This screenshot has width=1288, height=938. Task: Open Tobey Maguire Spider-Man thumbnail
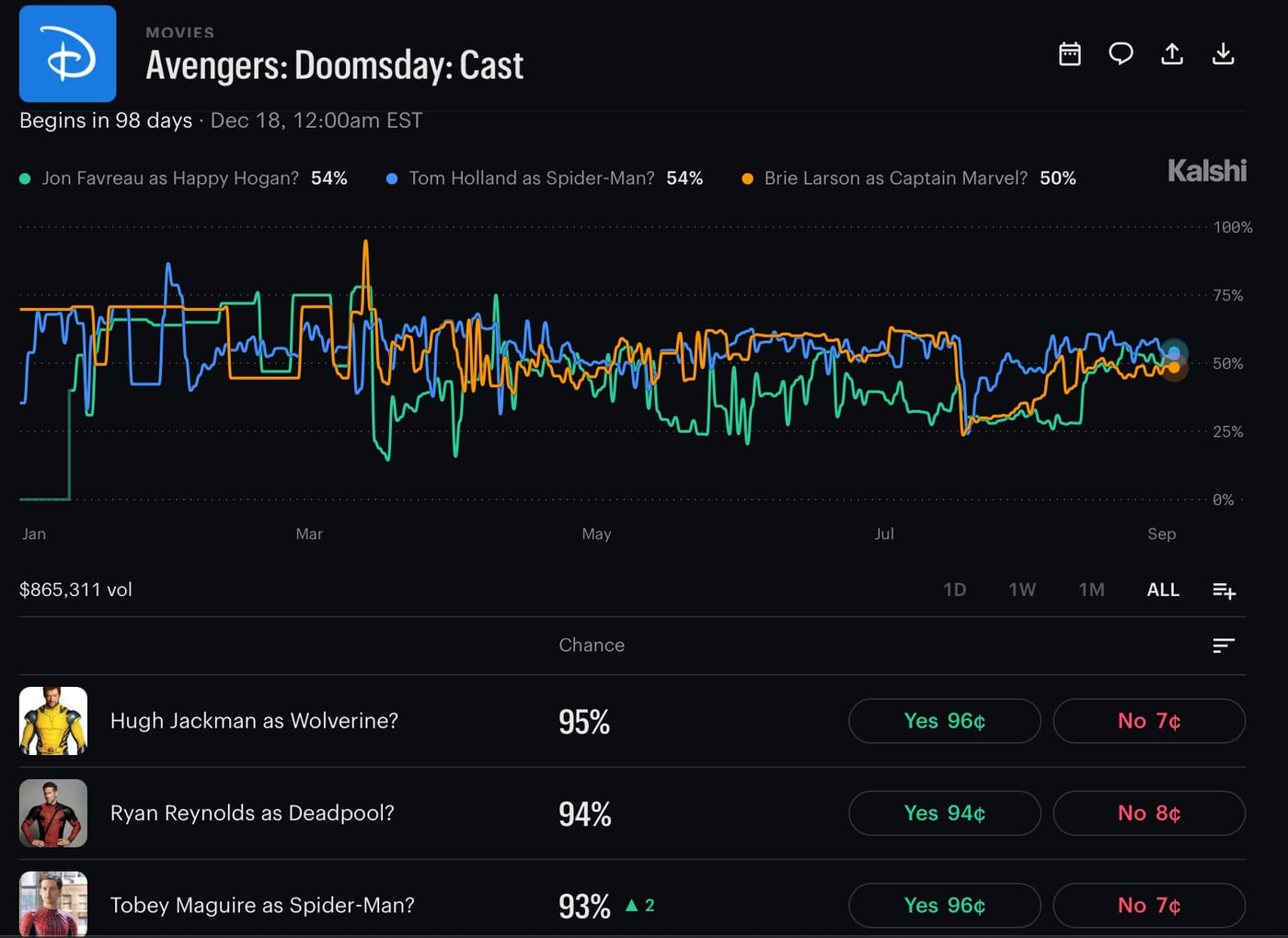[53, 904]
